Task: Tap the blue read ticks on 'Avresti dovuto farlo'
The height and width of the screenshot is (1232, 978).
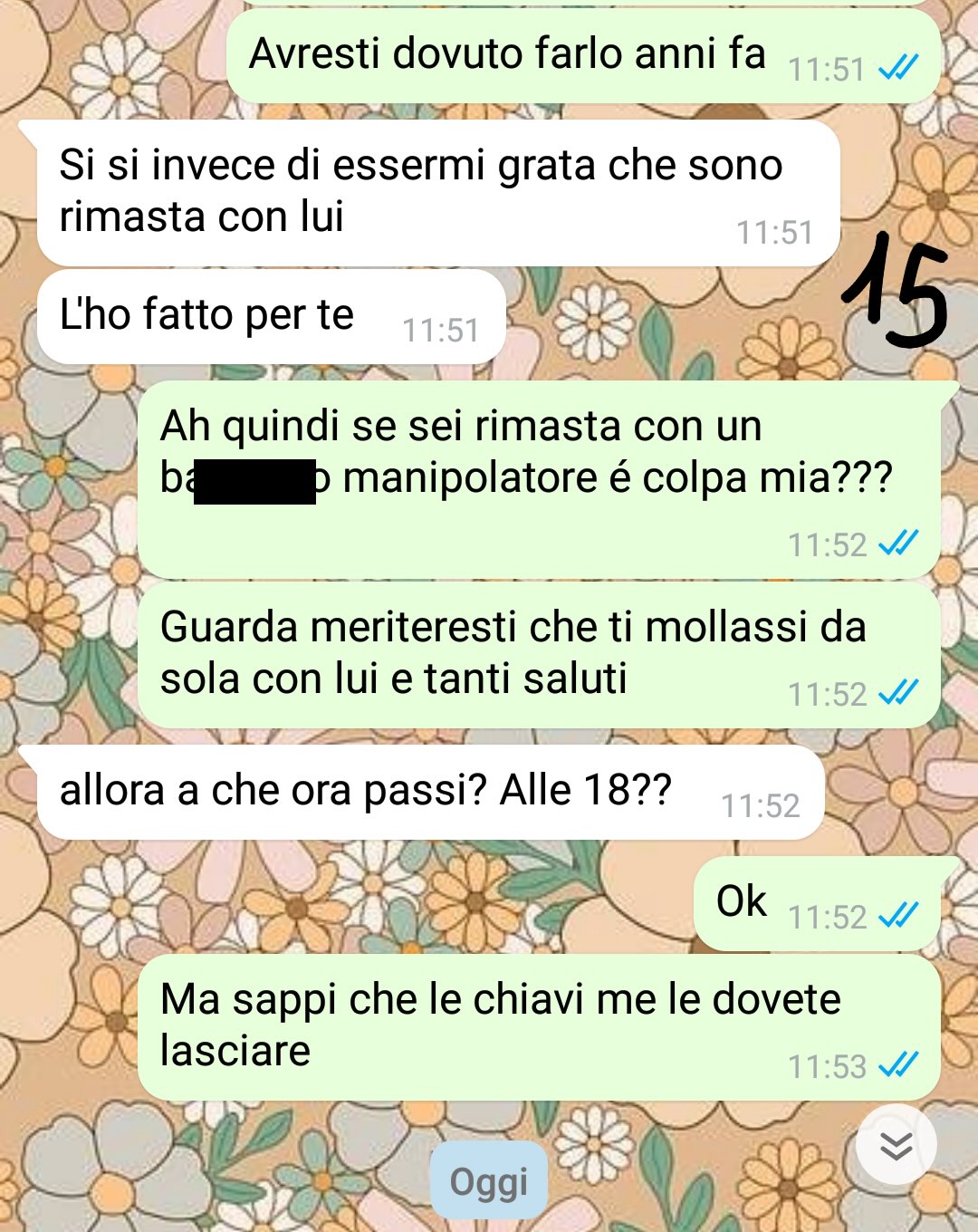Action: click(899, 67)
